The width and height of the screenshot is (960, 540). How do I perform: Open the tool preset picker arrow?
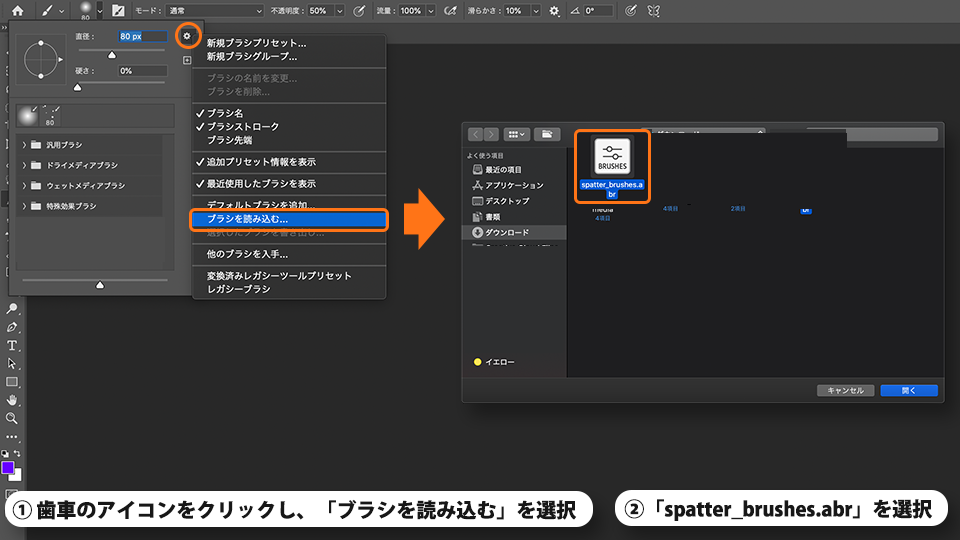point(61,11)
